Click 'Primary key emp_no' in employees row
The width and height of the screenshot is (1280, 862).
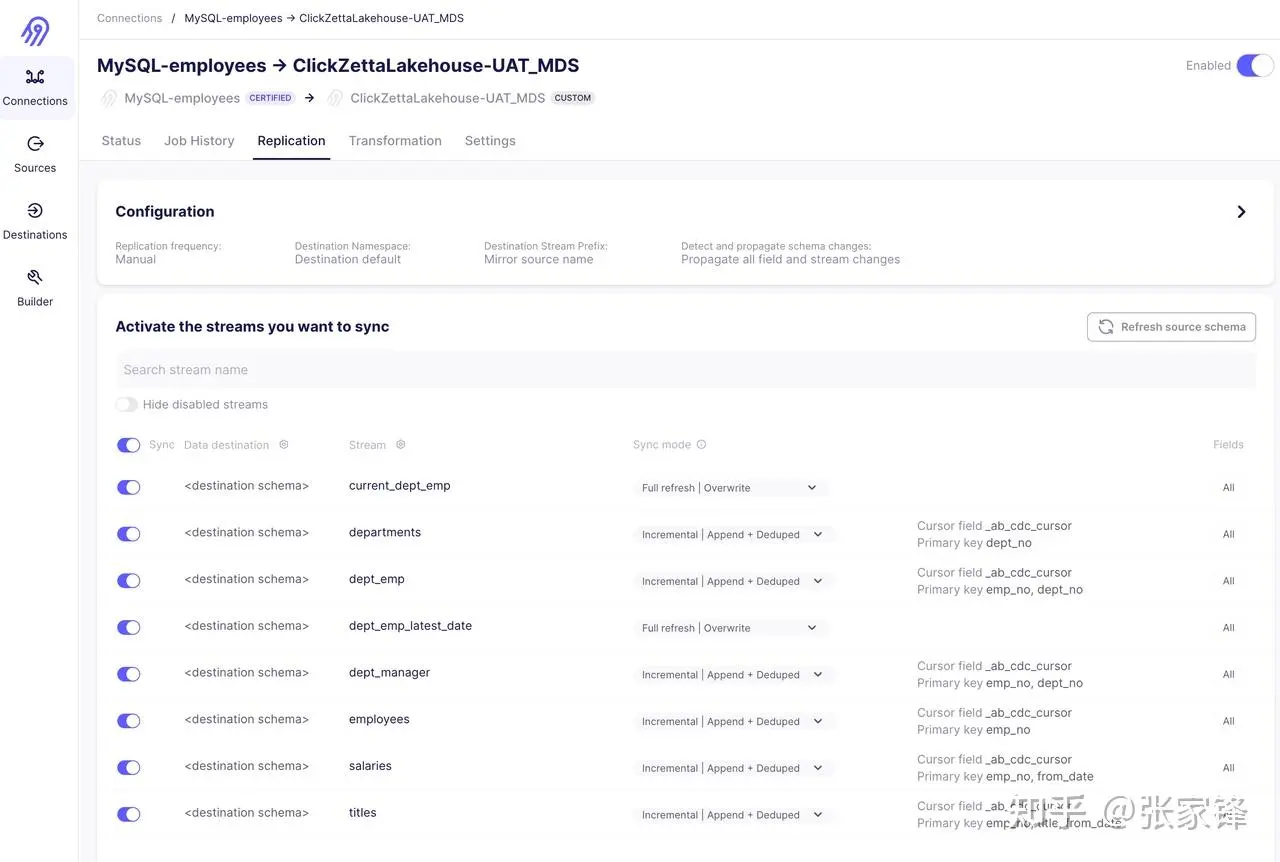(x=974, y=730)
